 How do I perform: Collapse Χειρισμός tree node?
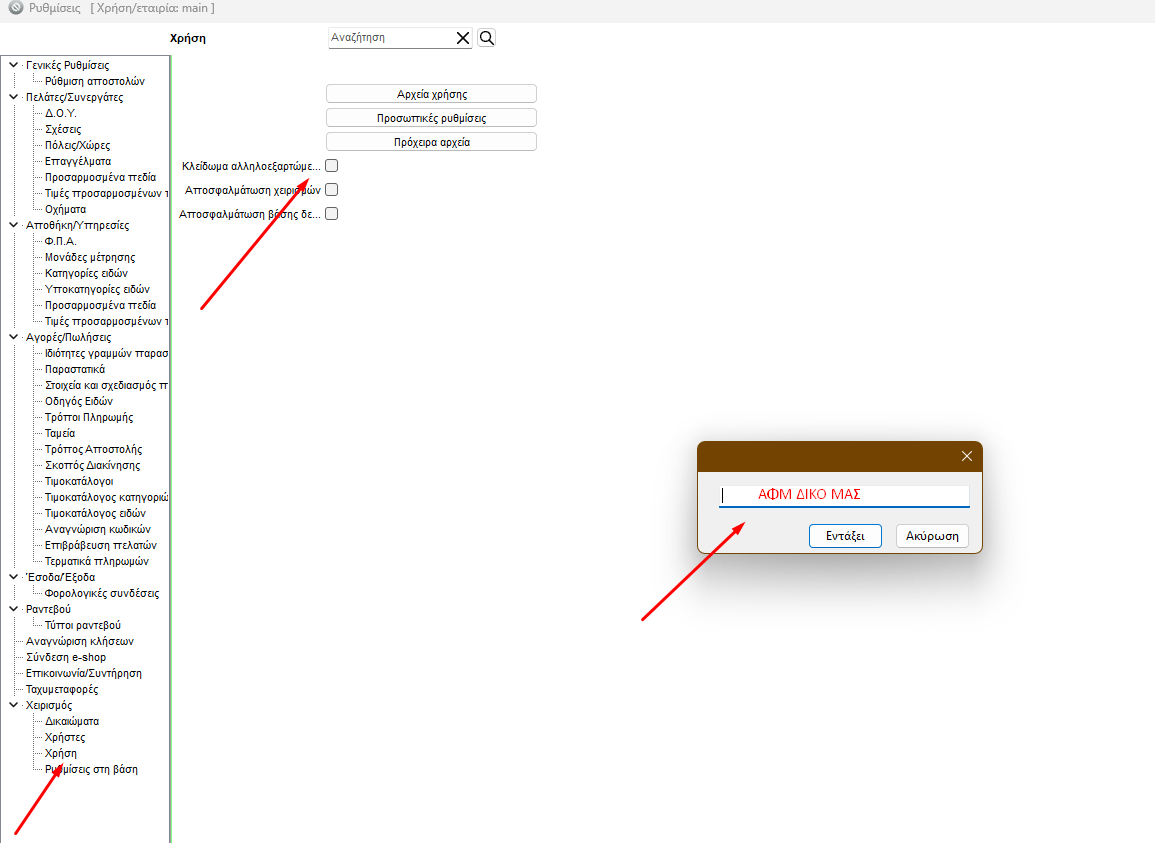click(x=13, y=705)
